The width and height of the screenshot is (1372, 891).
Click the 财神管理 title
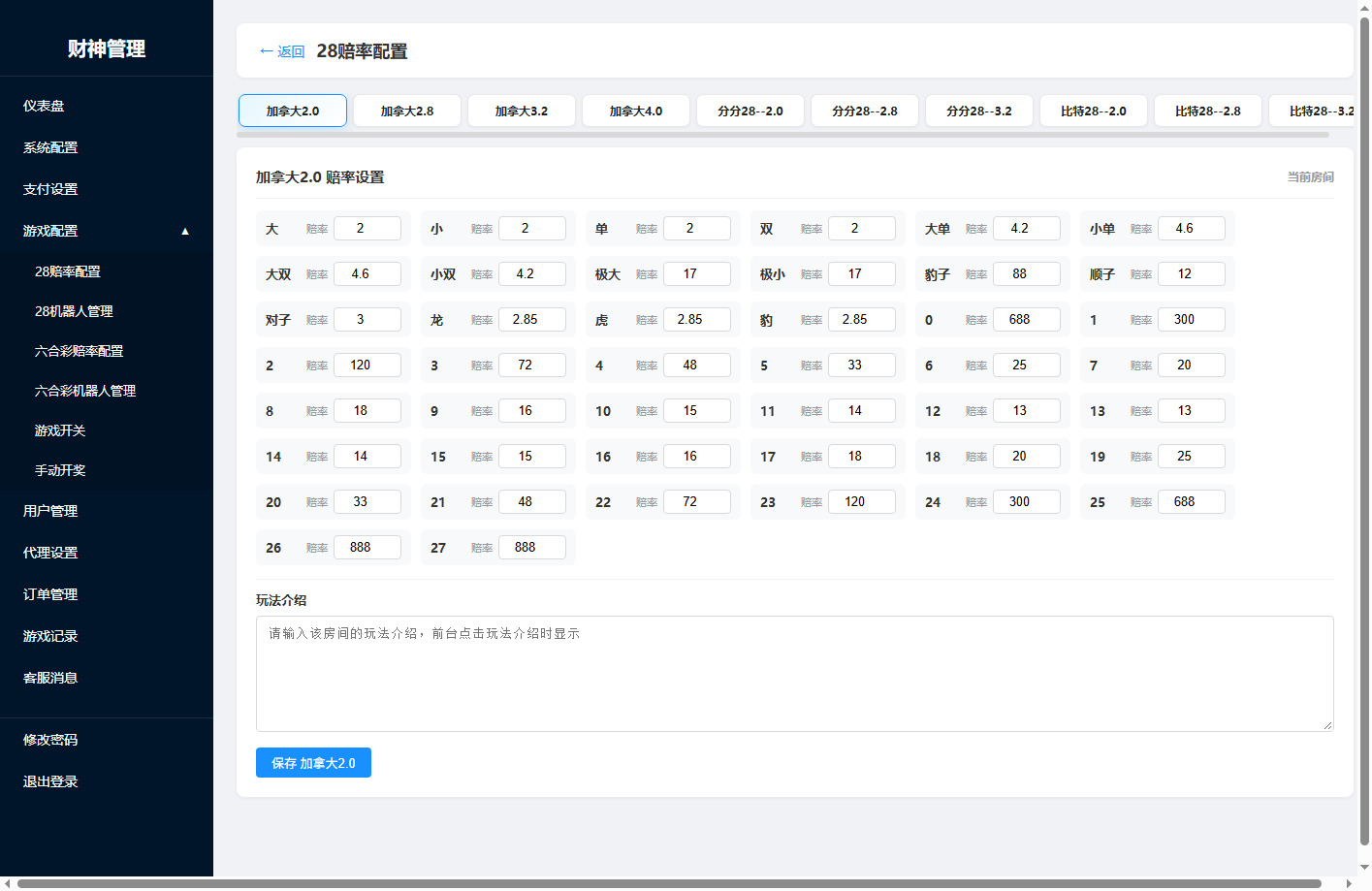pos(107,48)
